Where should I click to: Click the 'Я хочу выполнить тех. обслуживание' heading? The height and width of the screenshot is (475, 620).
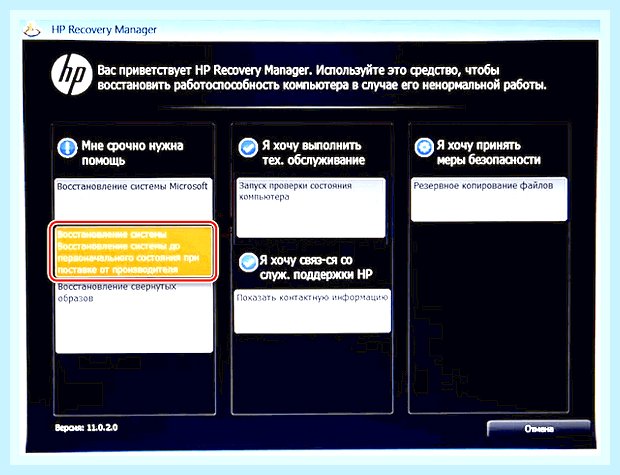pyautogui.click(x=313, y=153)
